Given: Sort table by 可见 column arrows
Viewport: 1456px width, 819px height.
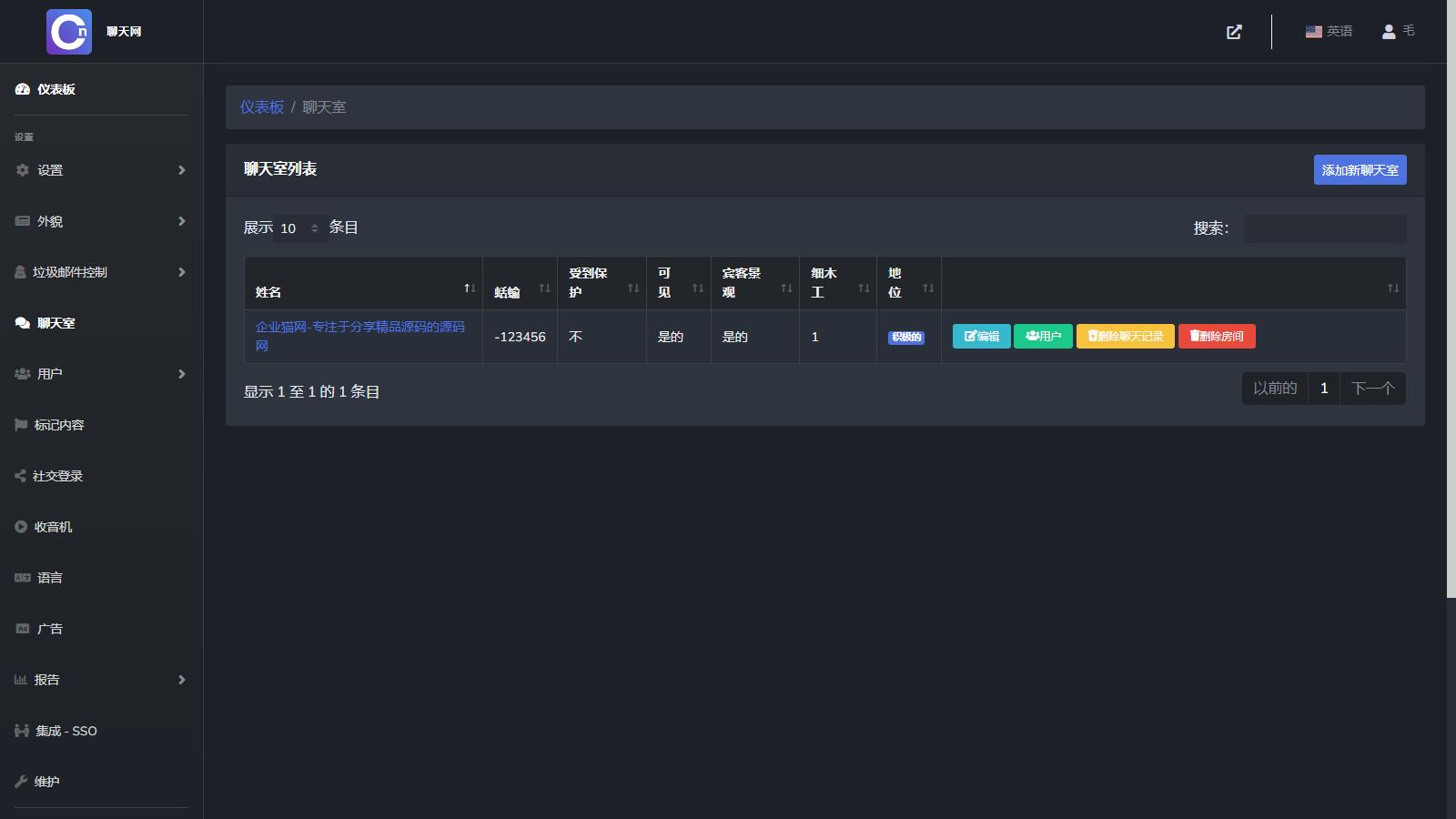Looking at the screenshot, I should click(x=698, y=288).
